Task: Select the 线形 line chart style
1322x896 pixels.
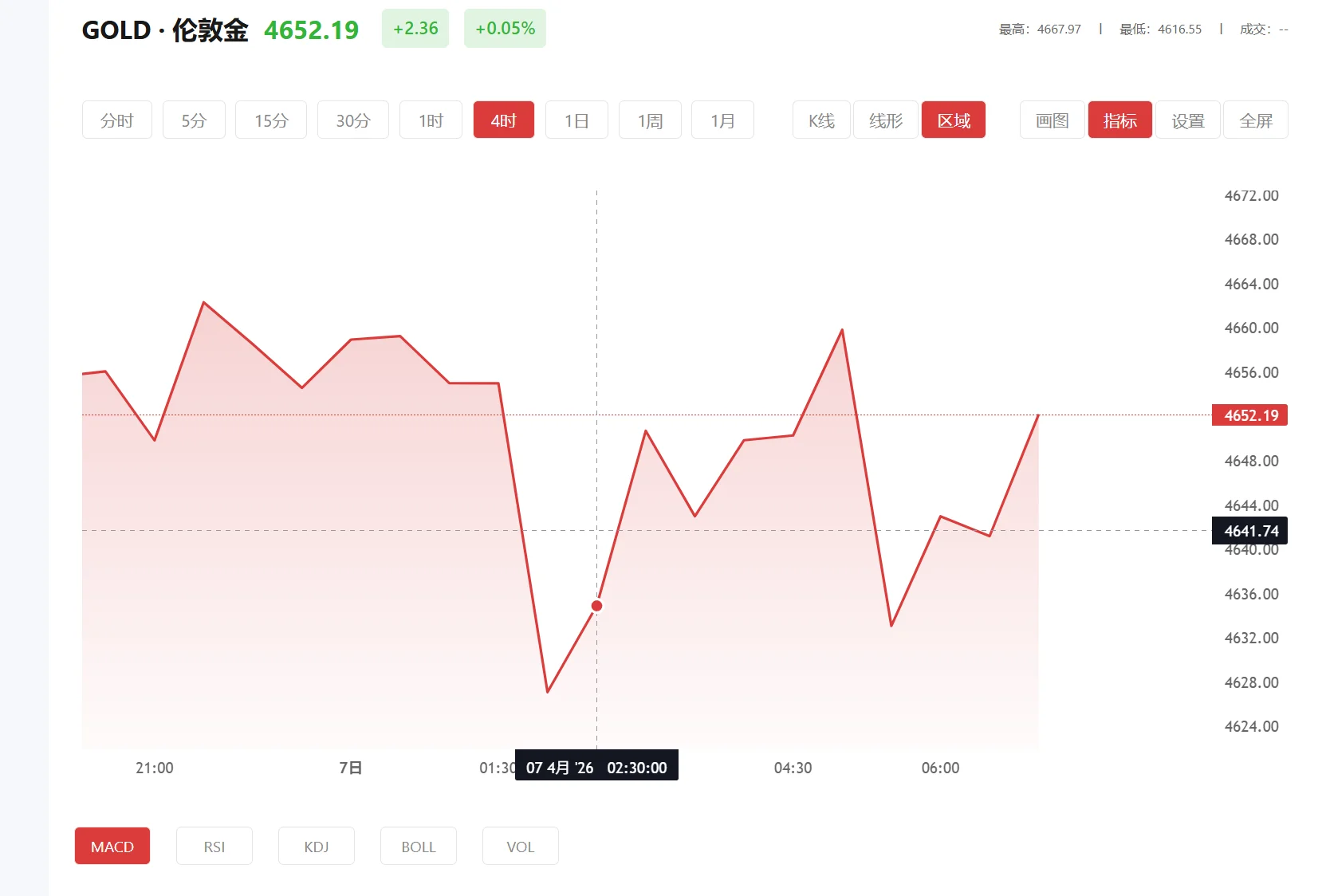Action: 884,120
